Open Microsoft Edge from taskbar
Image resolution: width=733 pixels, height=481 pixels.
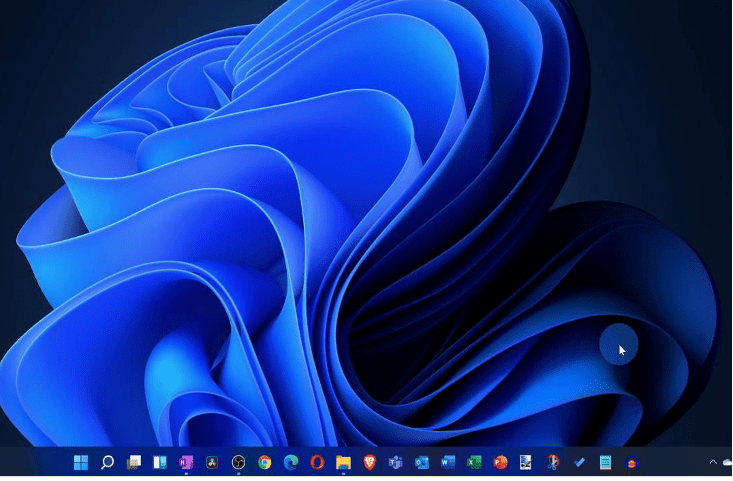click(x=291, y=462)
